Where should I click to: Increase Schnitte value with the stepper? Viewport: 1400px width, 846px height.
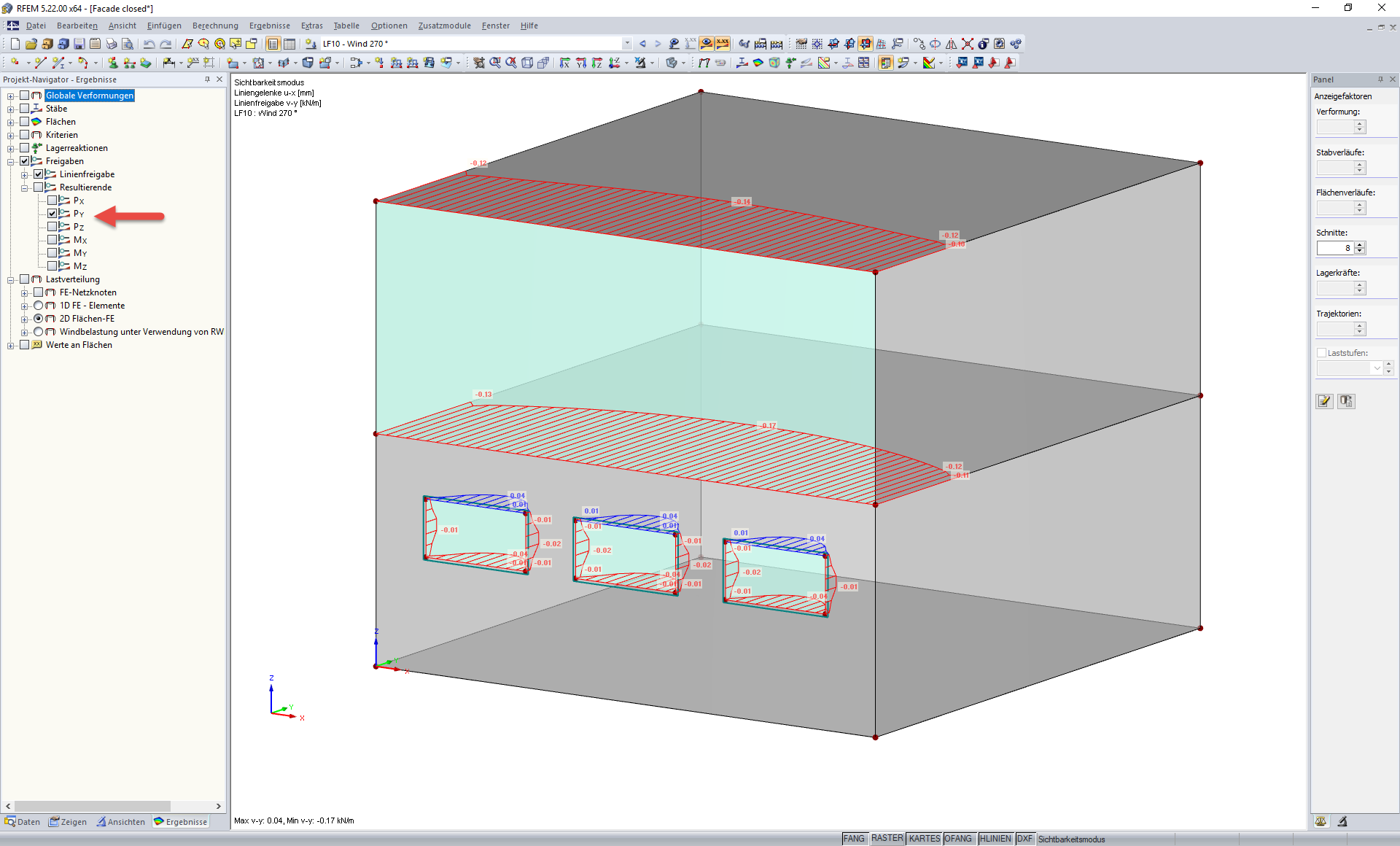(1361, 244)
